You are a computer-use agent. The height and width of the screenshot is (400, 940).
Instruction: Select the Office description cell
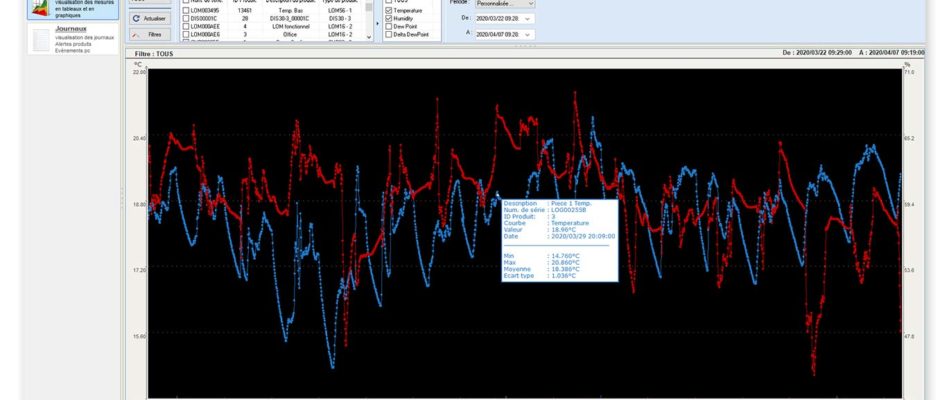click(291, 35)
